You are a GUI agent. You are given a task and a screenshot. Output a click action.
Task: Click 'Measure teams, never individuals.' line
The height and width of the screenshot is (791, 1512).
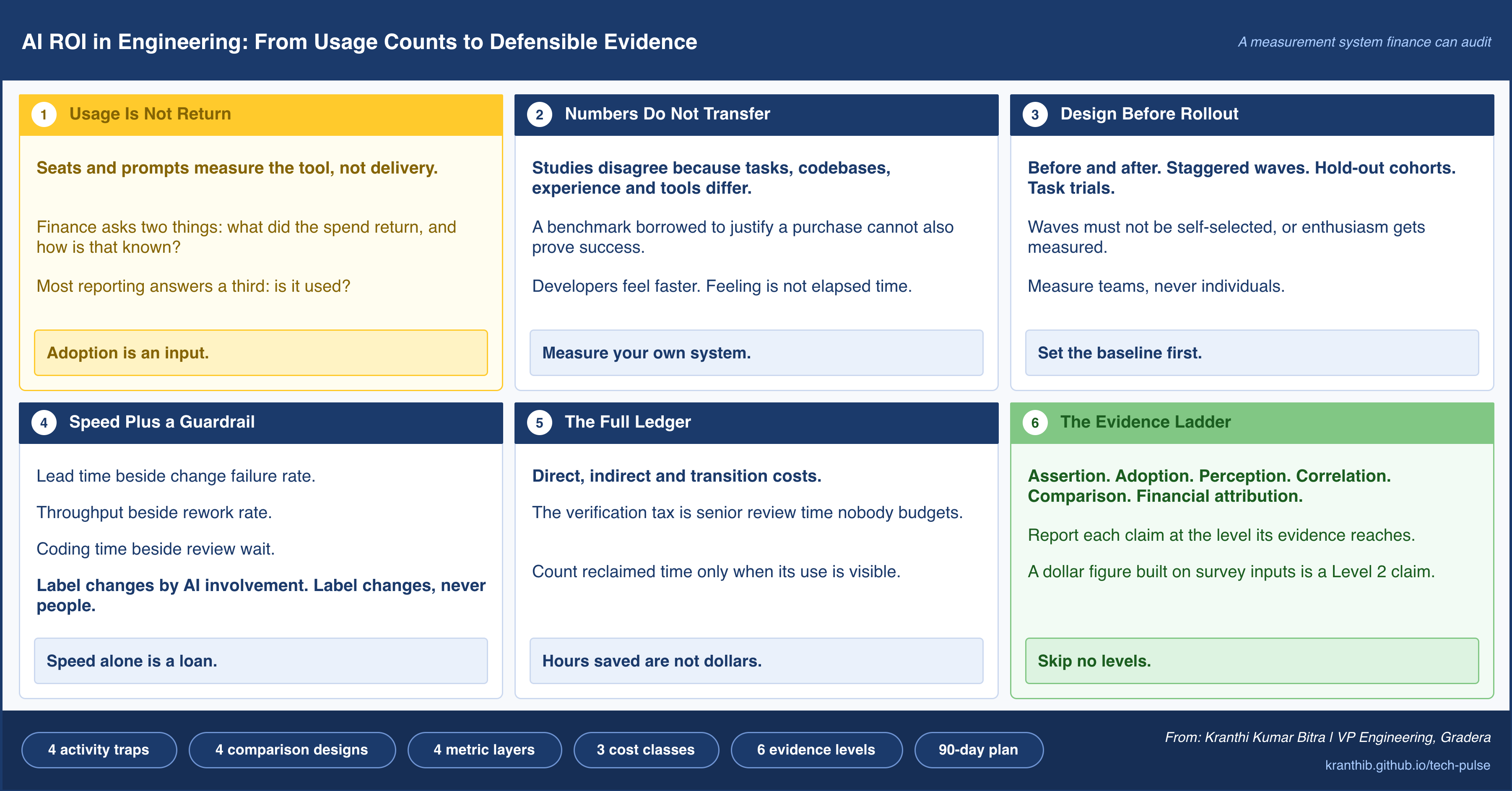click(1156, 286)
